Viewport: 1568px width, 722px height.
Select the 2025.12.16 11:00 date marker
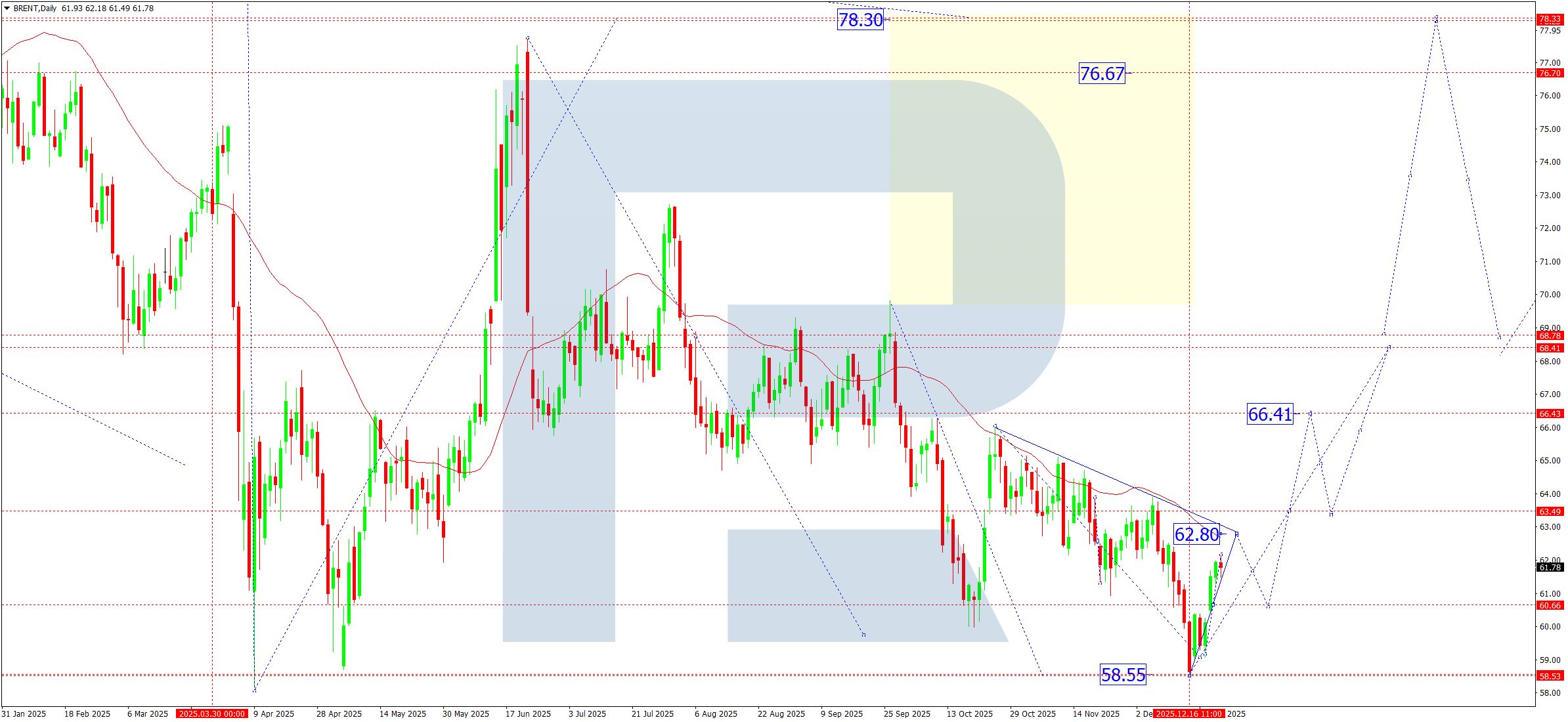point(1189,714)
